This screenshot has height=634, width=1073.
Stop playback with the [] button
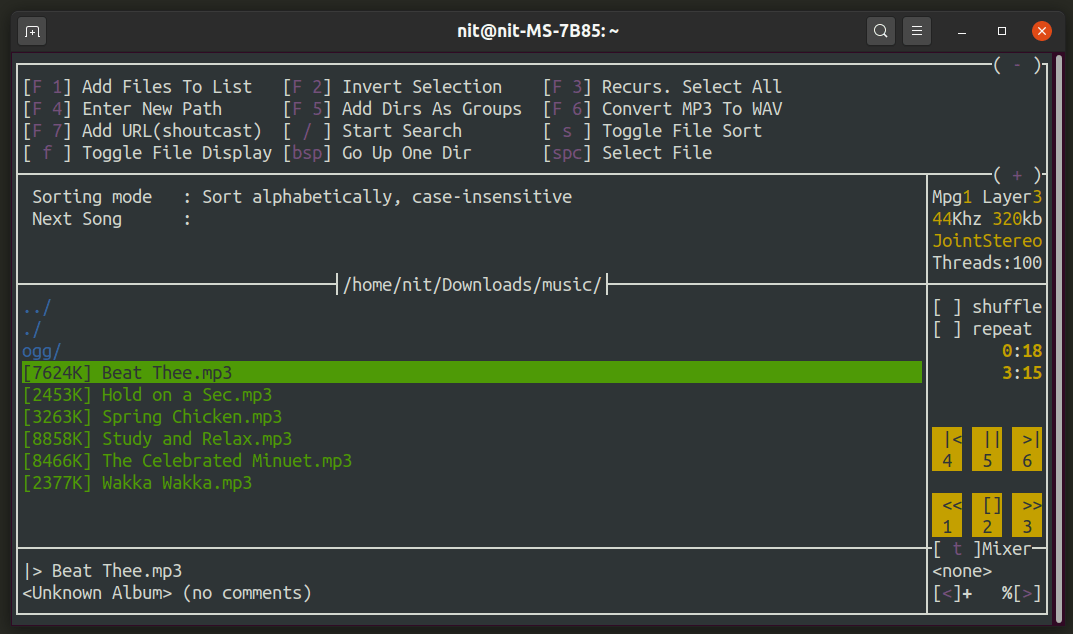point(986,514)
